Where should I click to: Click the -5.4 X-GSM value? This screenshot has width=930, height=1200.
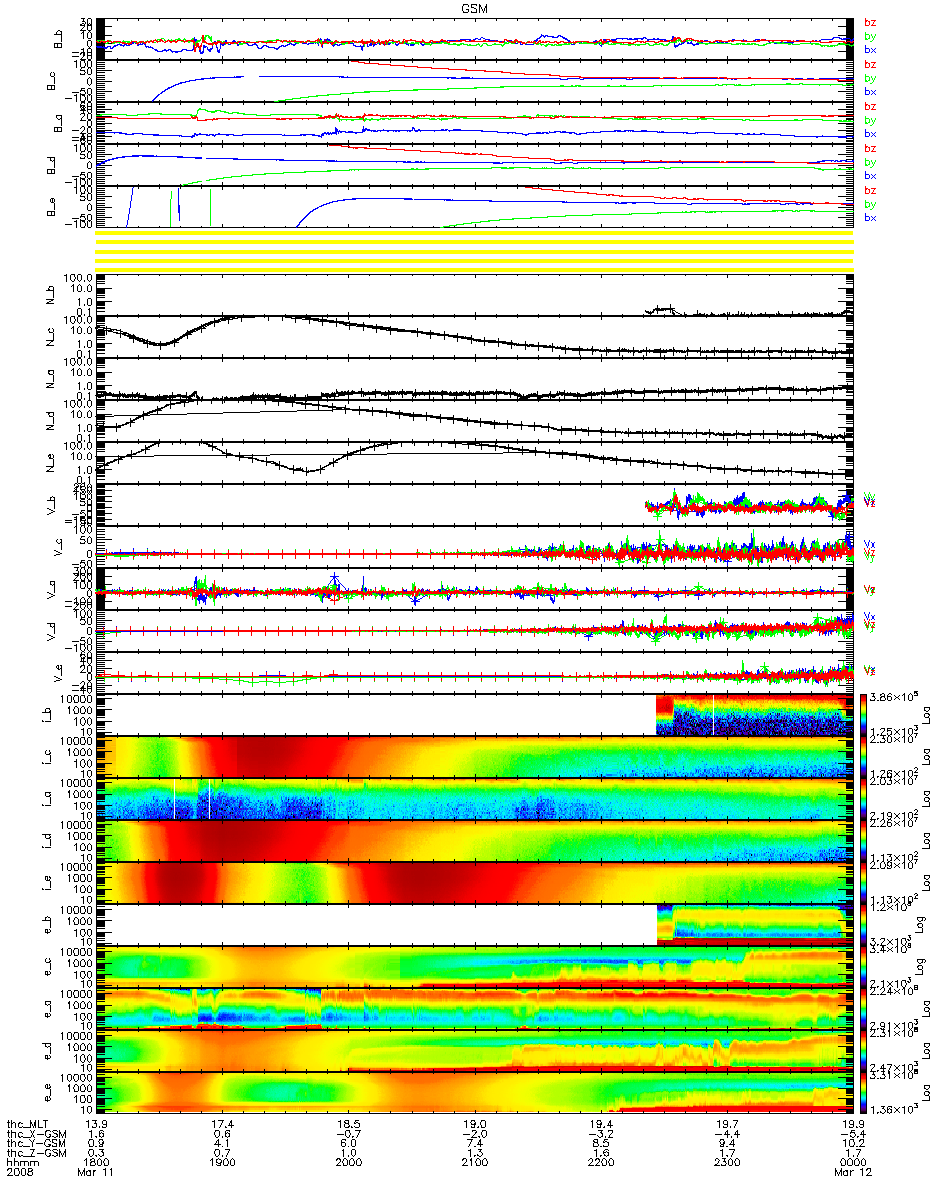click(851, 1136)
